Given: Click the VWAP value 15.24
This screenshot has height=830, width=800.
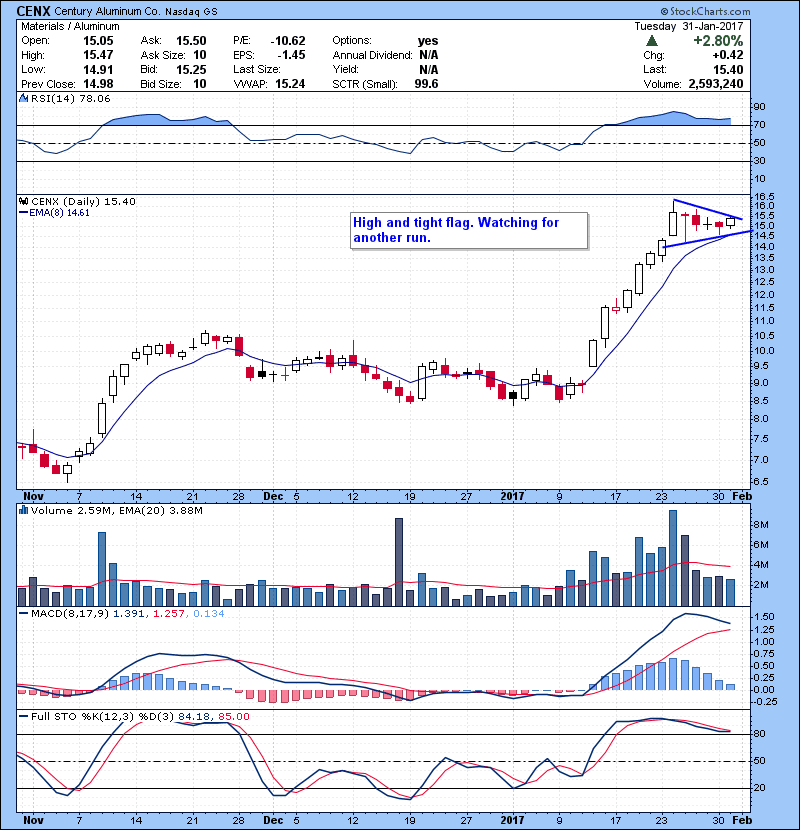Looking at the screenshot, I should [x=290, y=84].
